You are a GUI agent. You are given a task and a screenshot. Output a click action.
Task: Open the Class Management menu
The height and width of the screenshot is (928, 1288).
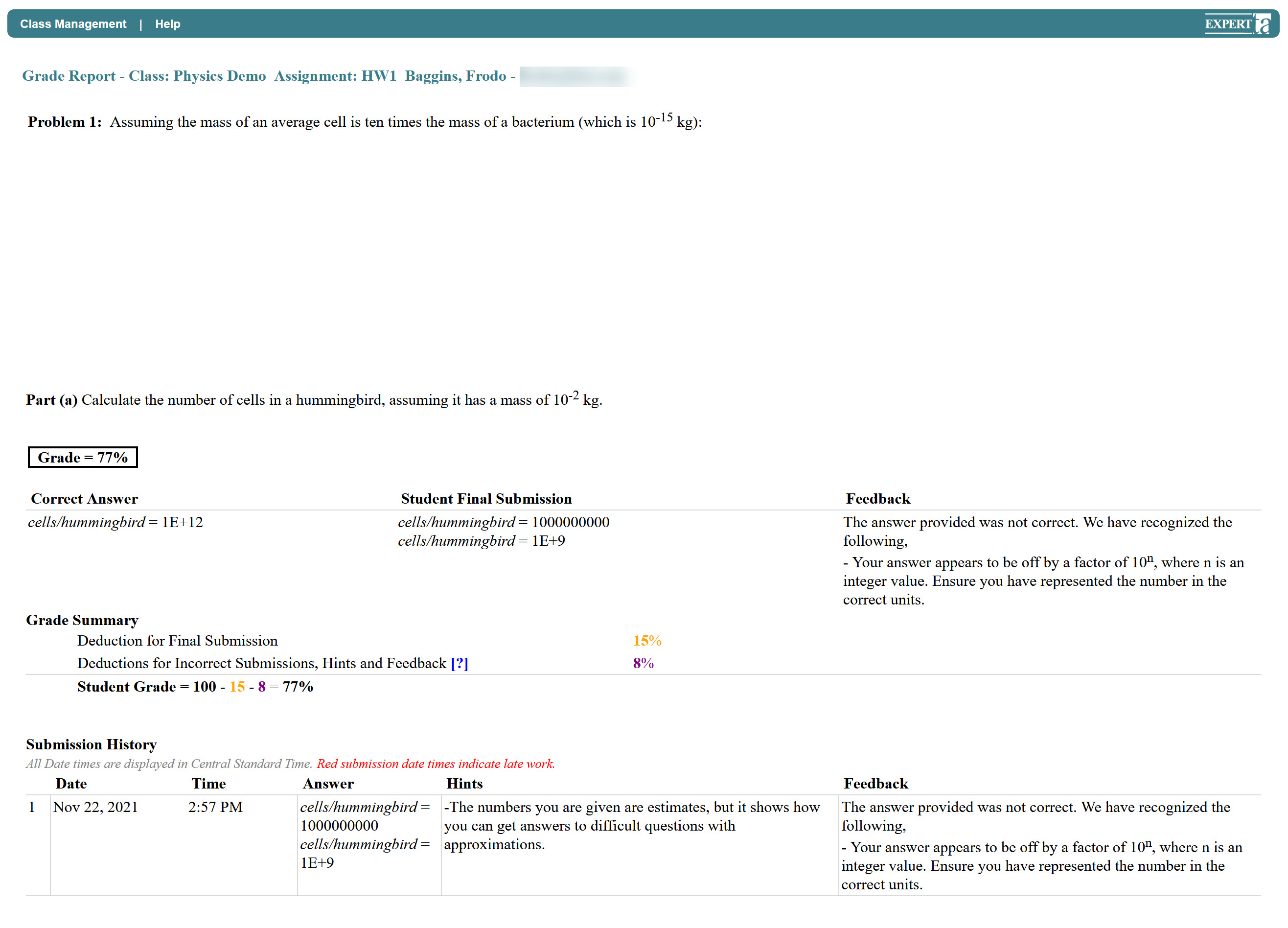[x=73, y=24]
